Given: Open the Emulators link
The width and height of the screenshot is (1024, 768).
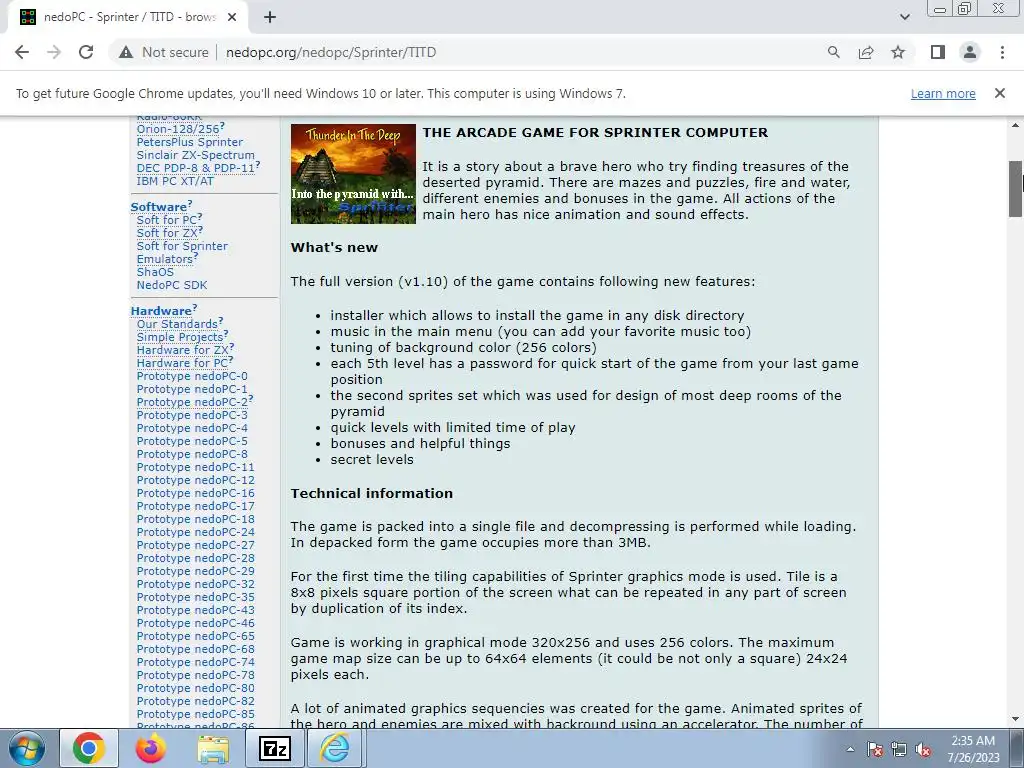Looking at the screenshot, I should [165, 259].
